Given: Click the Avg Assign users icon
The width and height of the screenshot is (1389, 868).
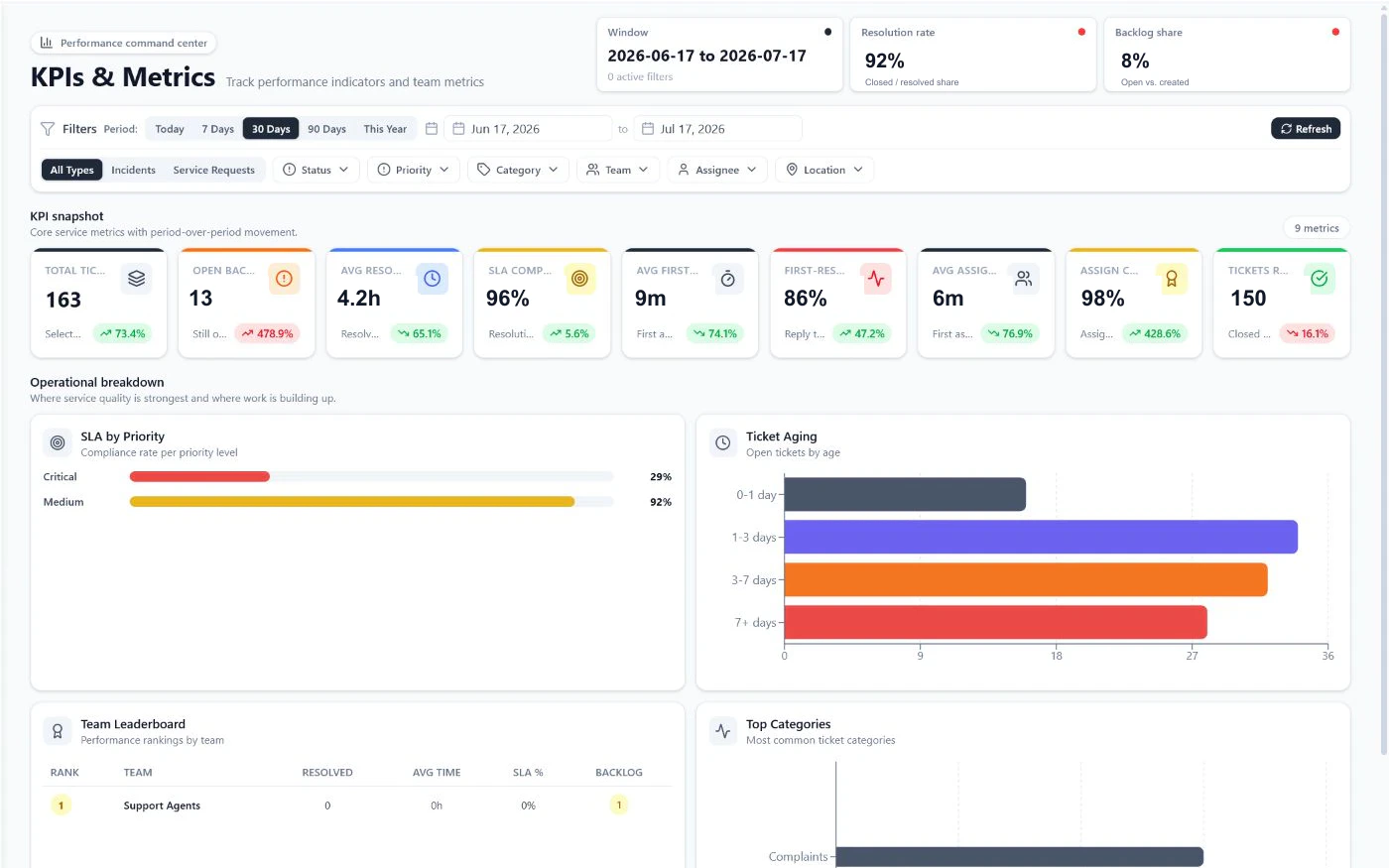Looking at the screenshot, I should [x=1023, y=279].
